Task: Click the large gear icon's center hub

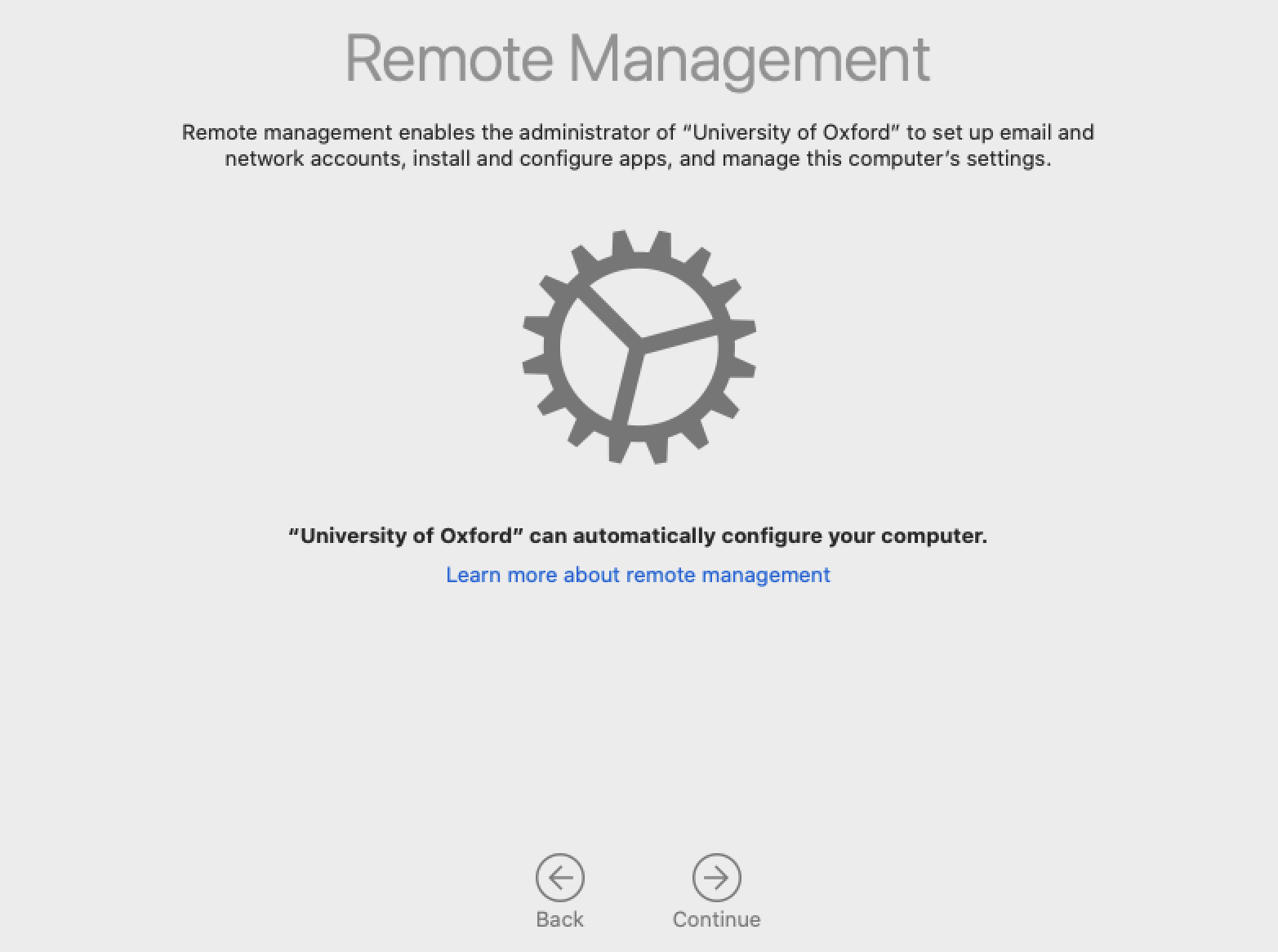Action: click(638, 346)
